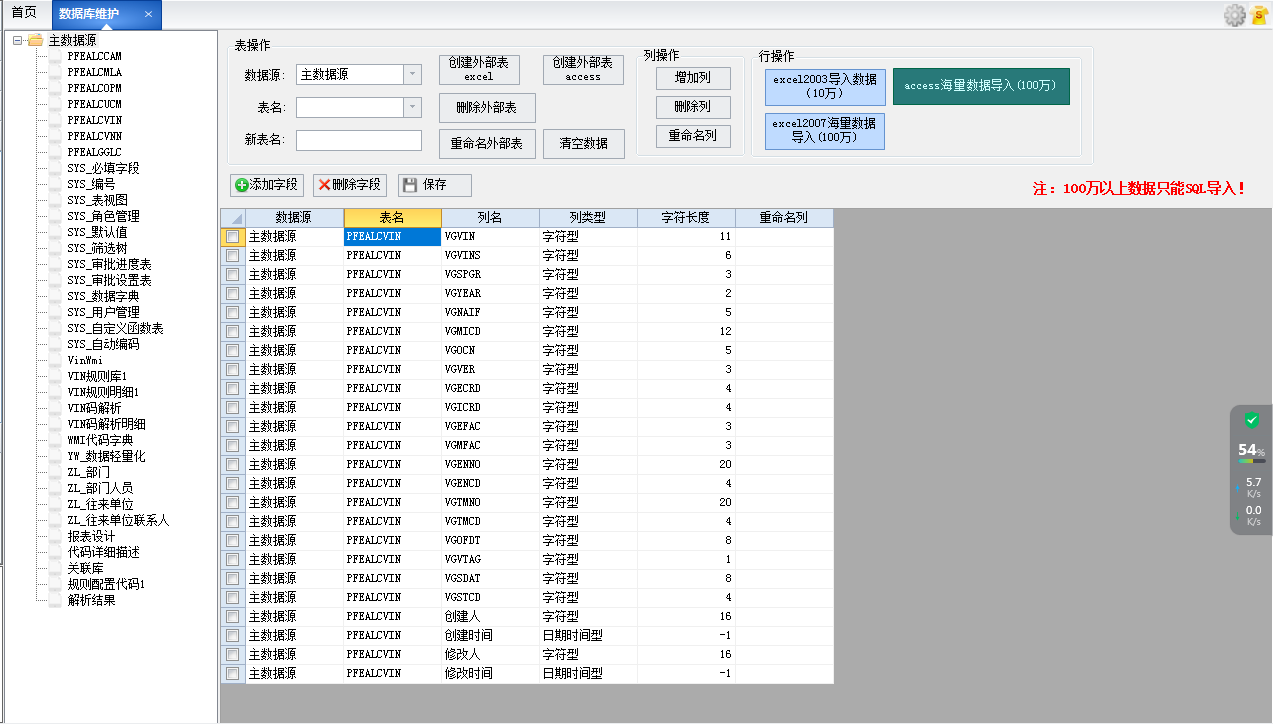Click the 删除列 button
Viewport: 1273px width, 724px height.
693,107
